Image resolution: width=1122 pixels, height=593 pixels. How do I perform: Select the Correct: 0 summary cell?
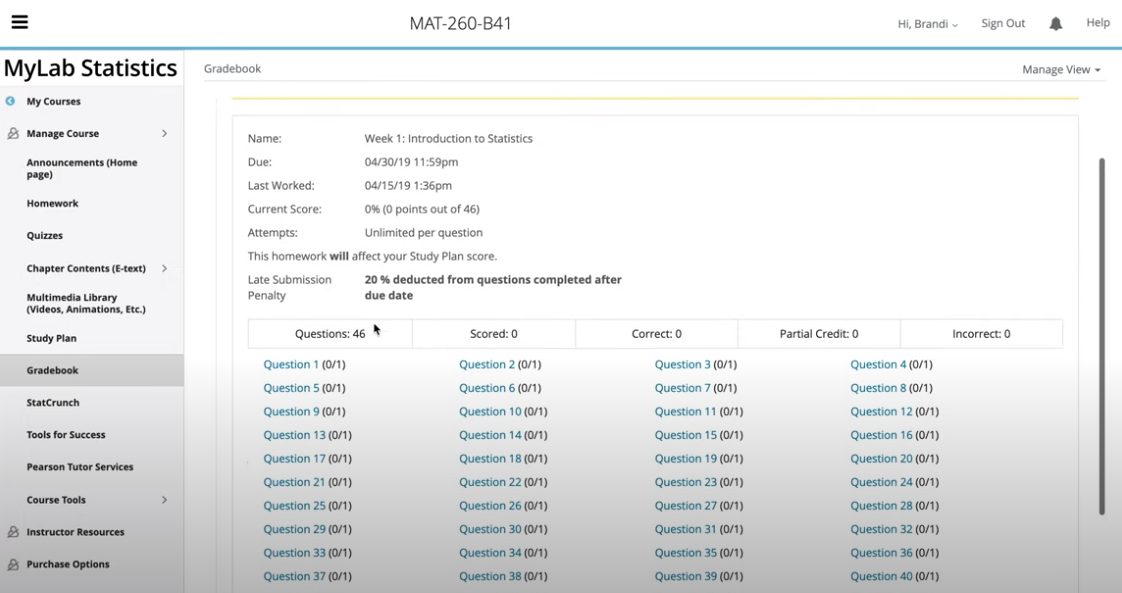pyautogui.click(x=656, y=333)
